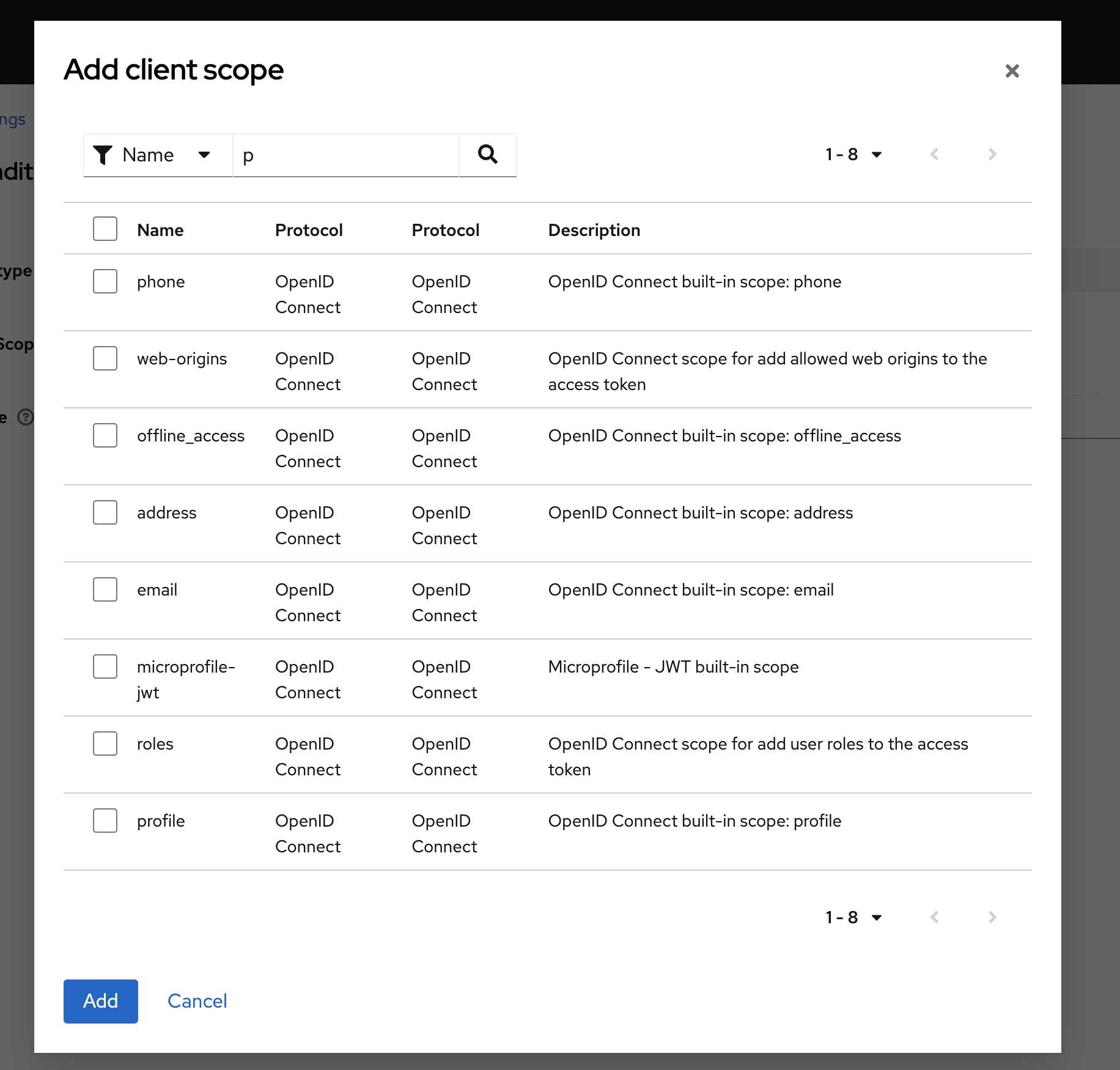The width and height of the screenshot is (1120, 1070).
Task: Expand the top 1-8 pagination dropdown
Action: click(x=855, y=154)
